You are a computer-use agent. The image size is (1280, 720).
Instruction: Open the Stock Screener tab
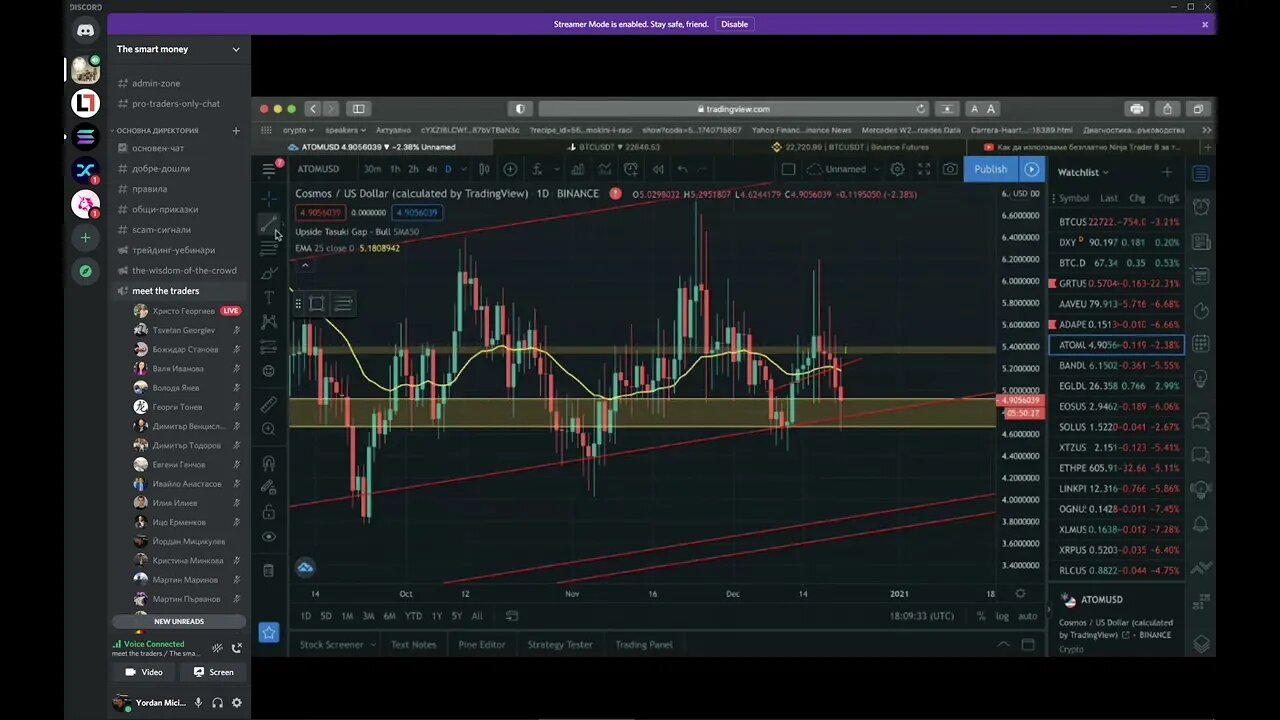pyautogui.click(x=332, y=645)
